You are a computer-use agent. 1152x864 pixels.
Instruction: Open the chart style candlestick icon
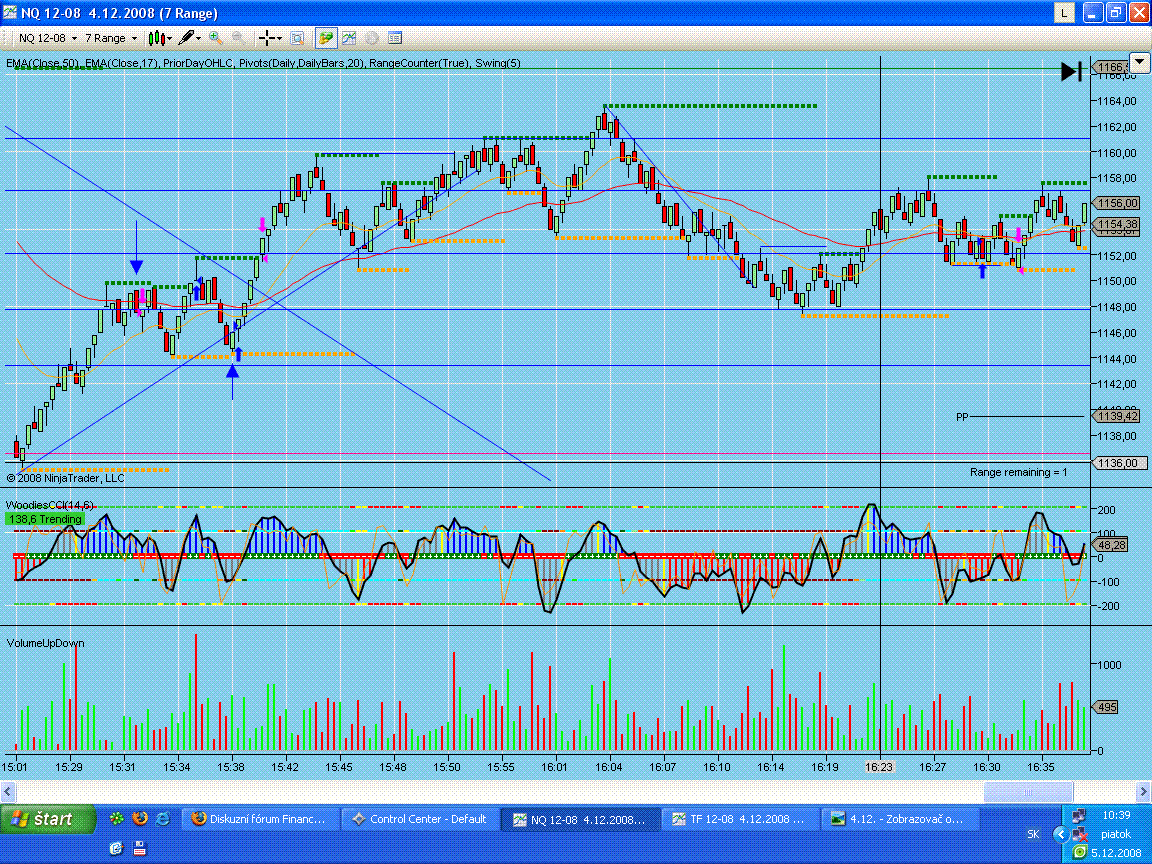156,38
